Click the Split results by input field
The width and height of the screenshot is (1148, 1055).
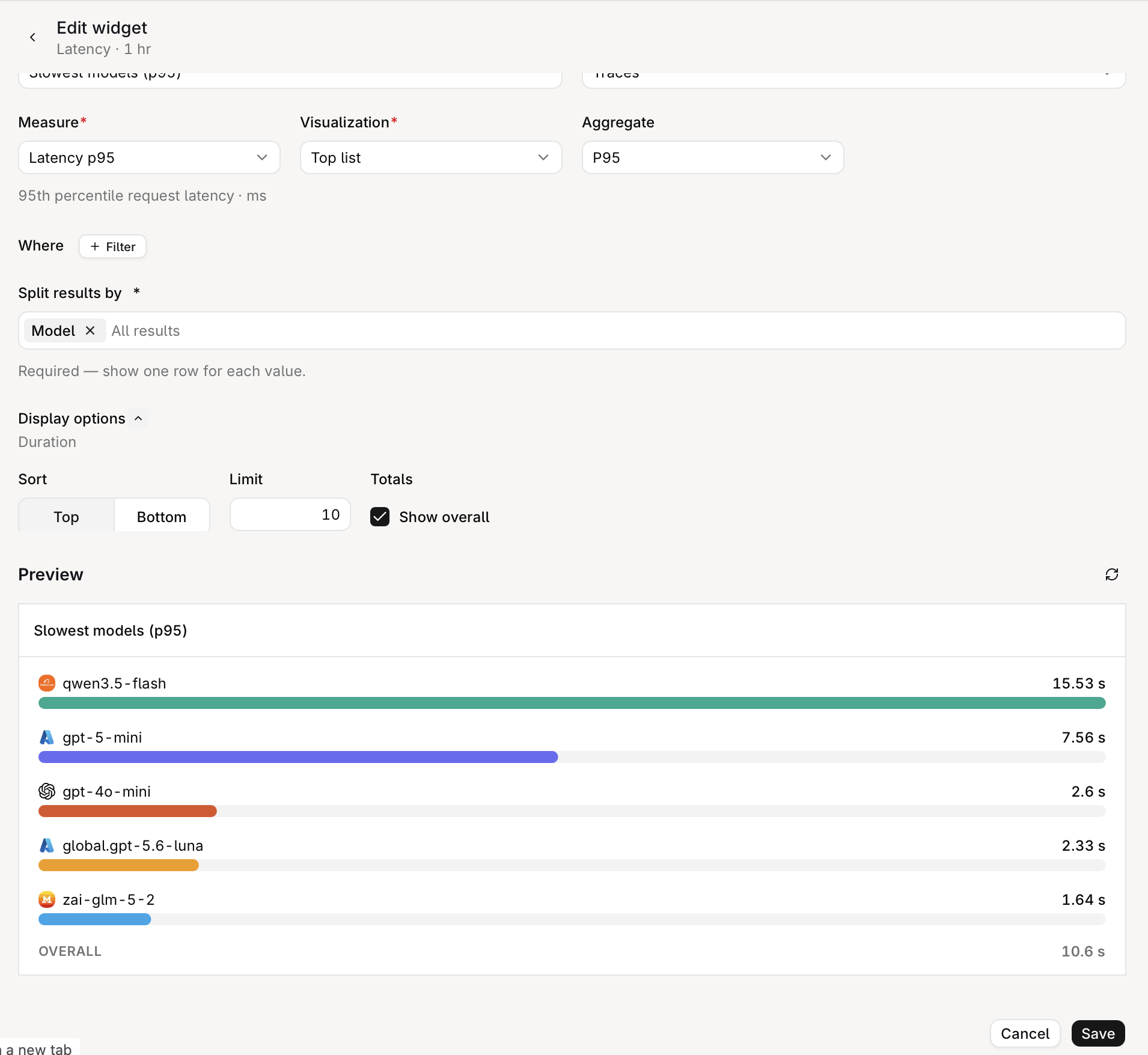pos(572,330)
